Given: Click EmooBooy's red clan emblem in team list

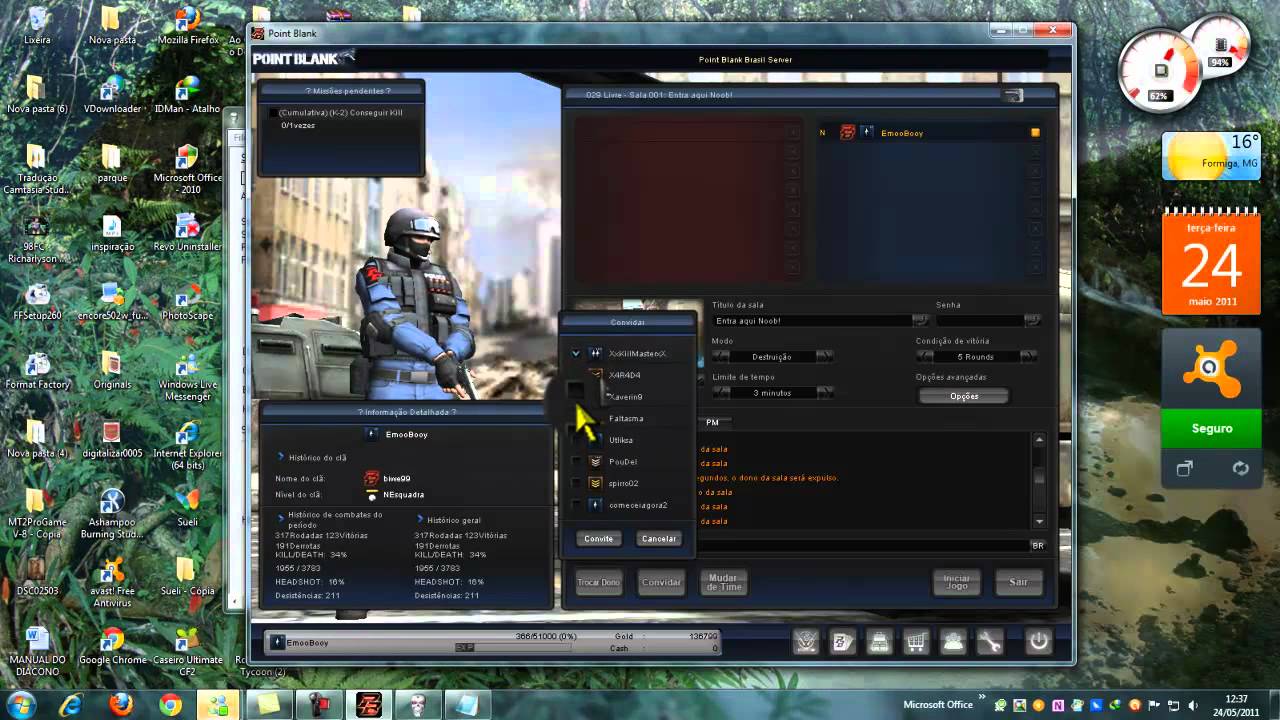Looking at the screenshot, I should click(848, 132).
